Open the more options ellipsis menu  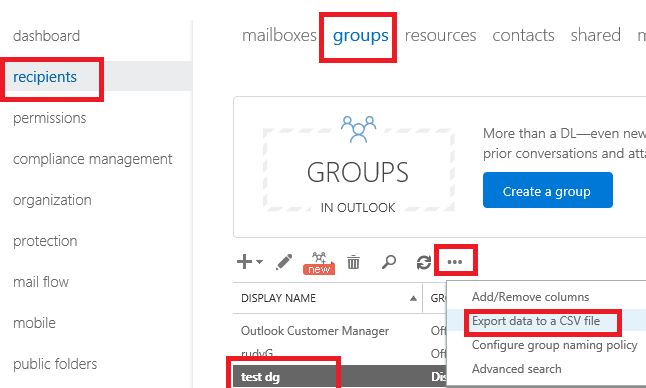pos(455,262)
